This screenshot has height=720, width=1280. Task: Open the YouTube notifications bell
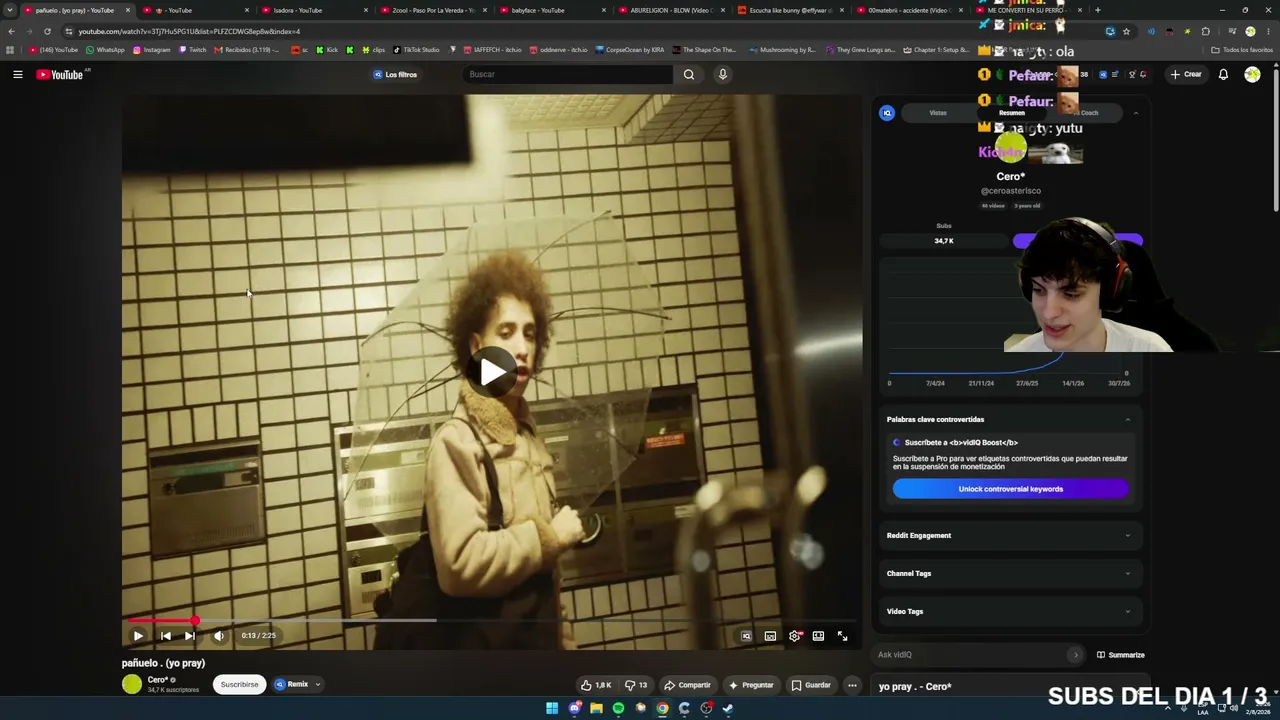point(1223,74)
